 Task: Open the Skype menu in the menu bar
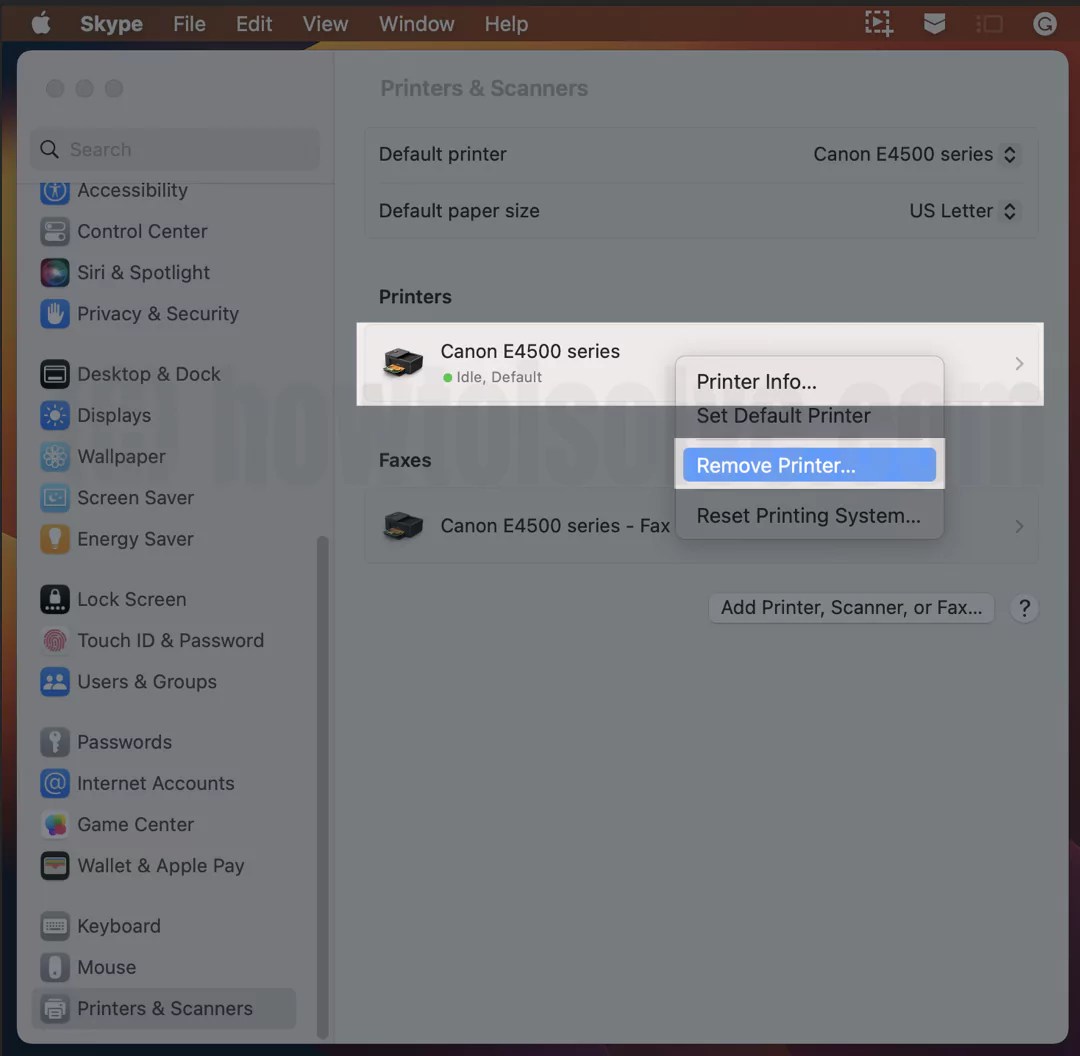(110, 23)
